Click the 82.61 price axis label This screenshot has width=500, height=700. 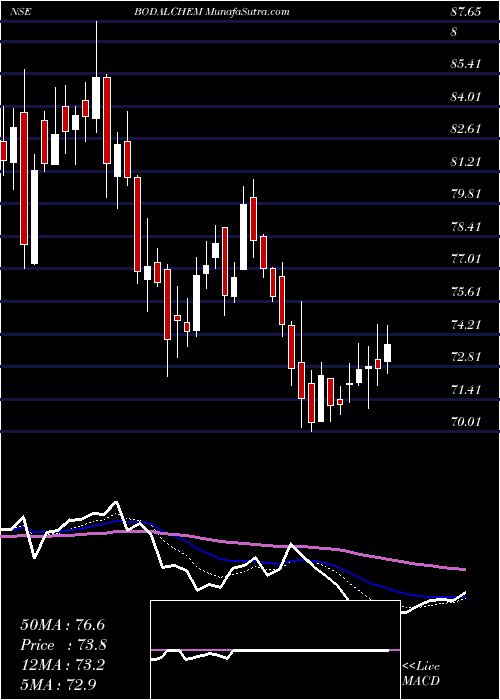pyautogui.click(x=466, y=129)
